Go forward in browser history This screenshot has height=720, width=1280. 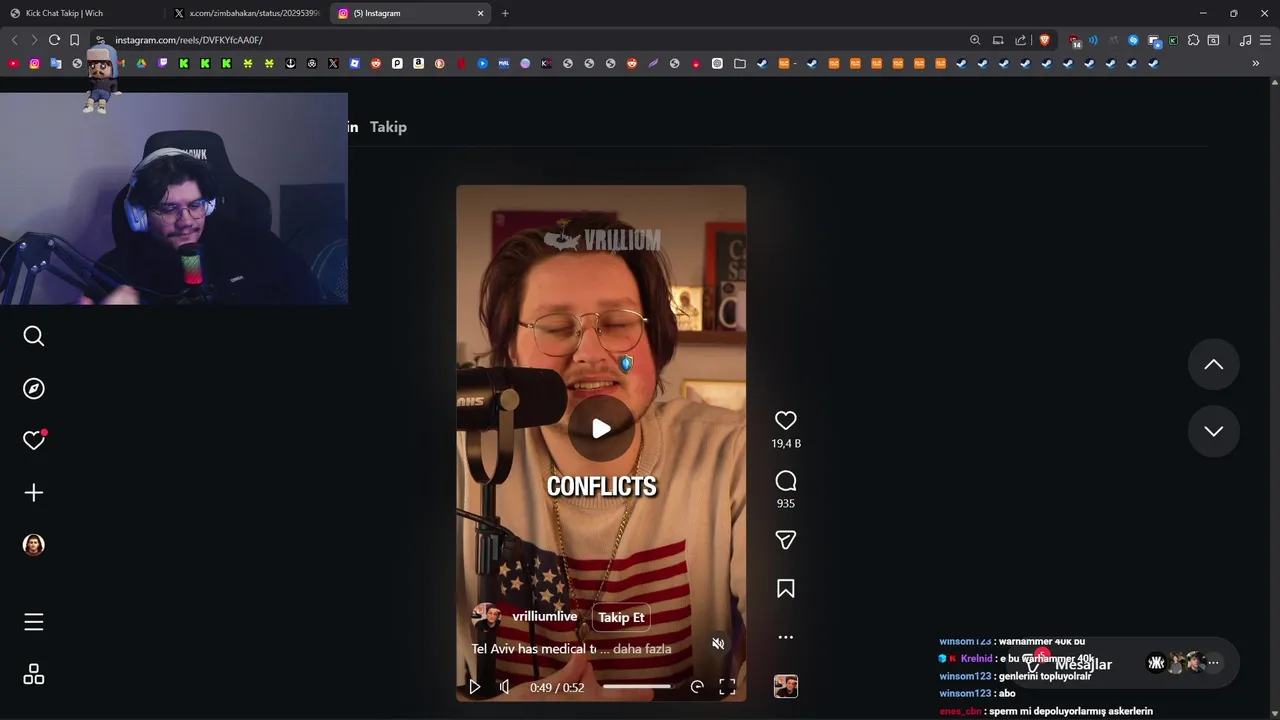pyautogui.click(x=34, y=40)
